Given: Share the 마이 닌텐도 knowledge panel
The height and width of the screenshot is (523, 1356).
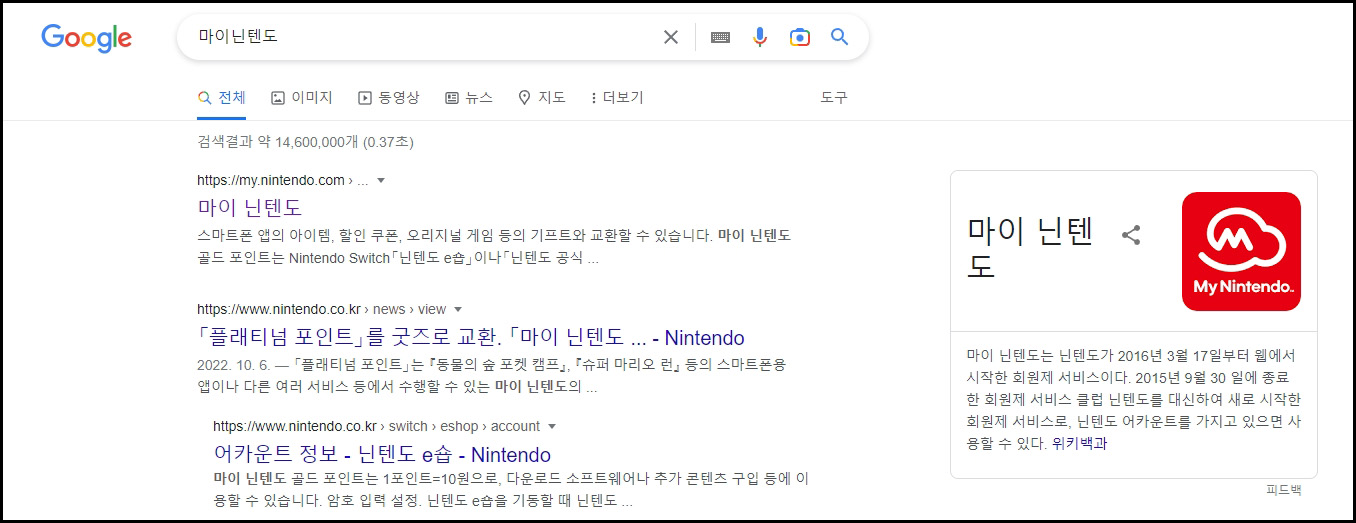Looking at the screenshot, I should (x=1131, y=235).
